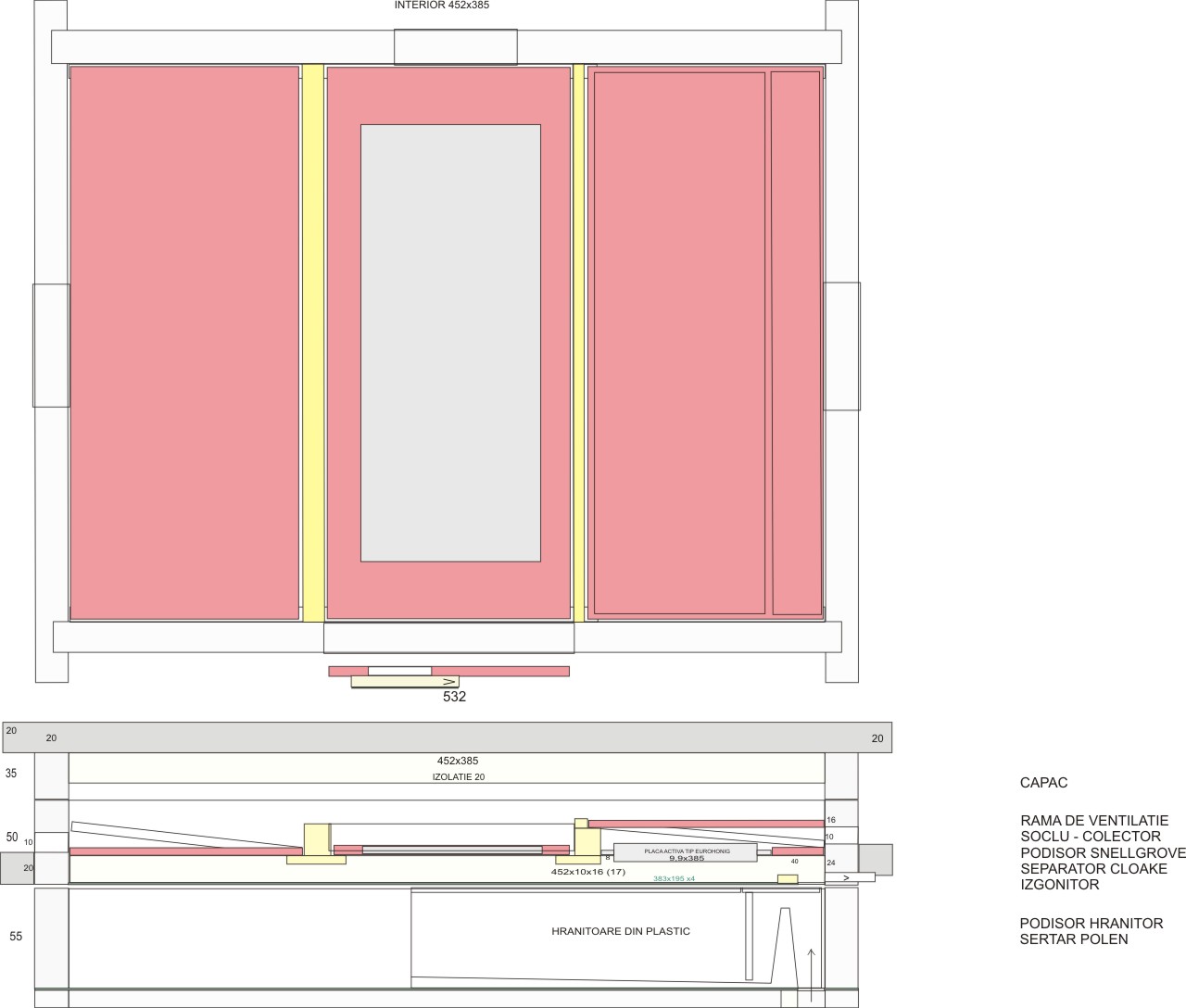The image size is (1186, 1008).
Task: Click the IZGONITOR legend text
Action: (x=1059, y=885)
